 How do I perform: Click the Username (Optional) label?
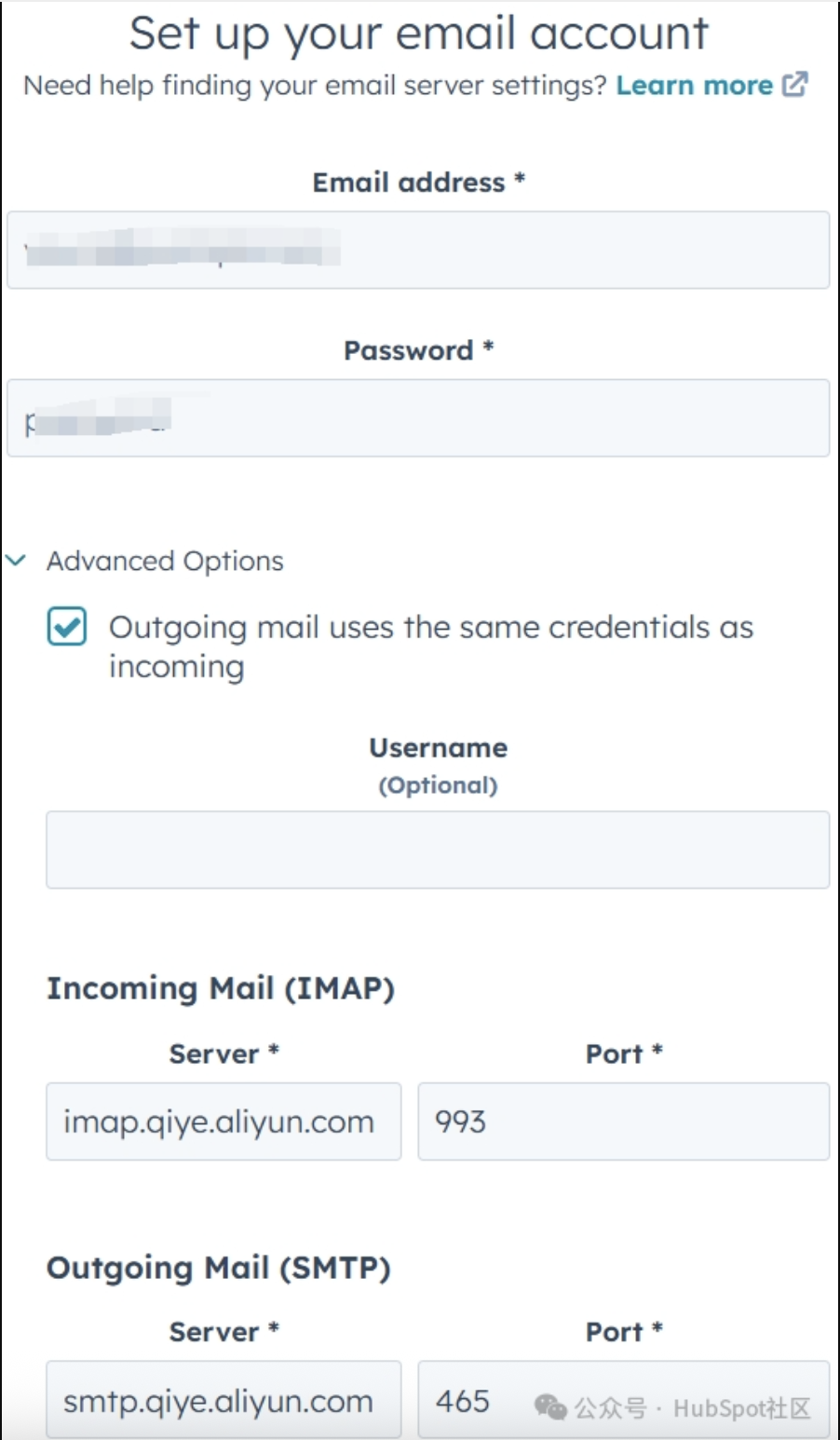439,766
